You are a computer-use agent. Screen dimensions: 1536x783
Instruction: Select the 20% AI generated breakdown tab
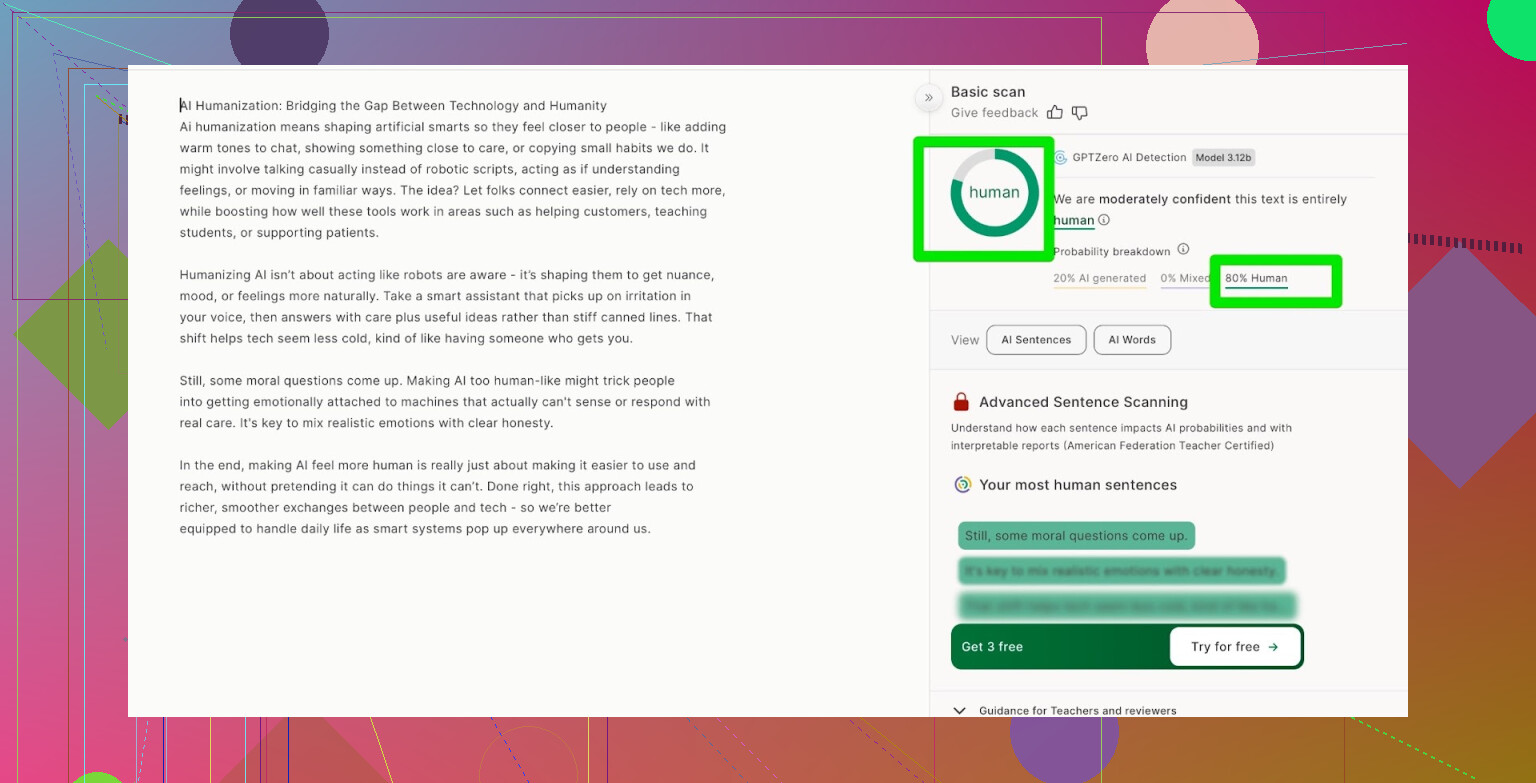click(1099, 279)
